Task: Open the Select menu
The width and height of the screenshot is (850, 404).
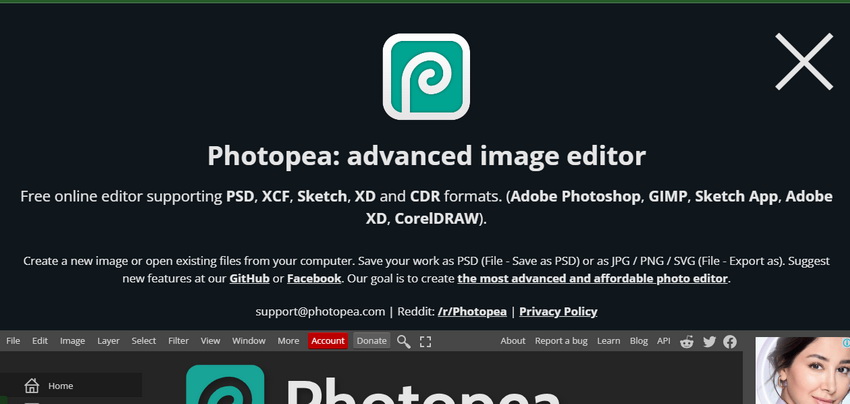Action: click(x=144, y=341)
